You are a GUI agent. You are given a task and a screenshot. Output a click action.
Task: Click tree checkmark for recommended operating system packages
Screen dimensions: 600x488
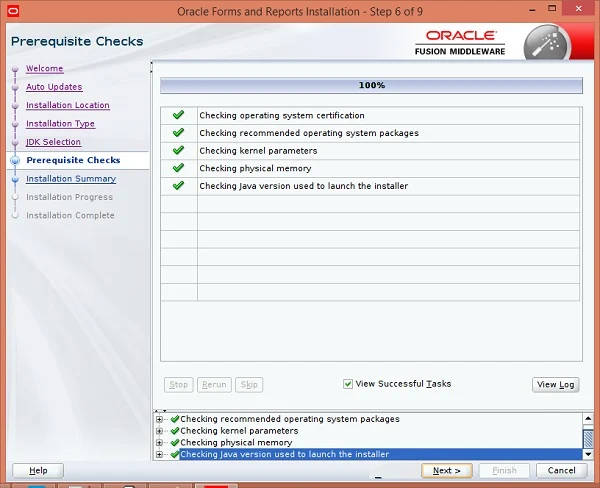pos(175,419)
